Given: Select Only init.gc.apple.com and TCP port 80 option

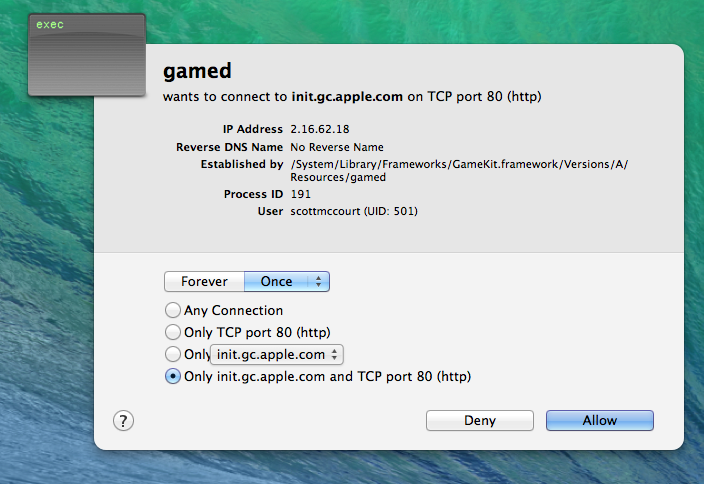Looking at the screenshot, I should [173, 376].
